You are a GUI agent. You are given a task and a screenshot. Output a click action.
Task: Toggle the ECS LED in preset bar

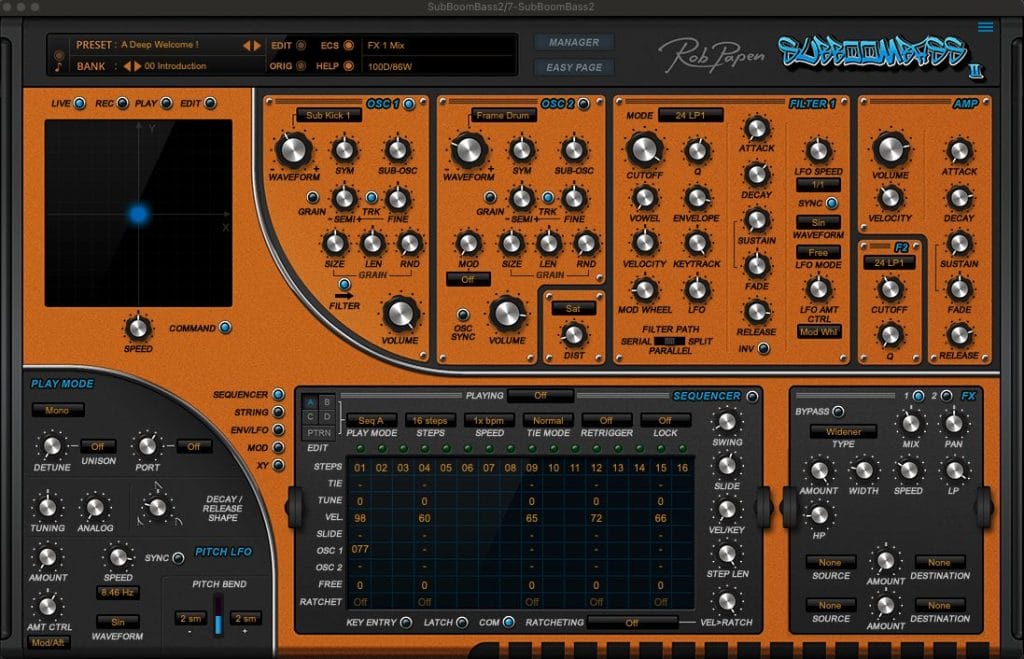pyautogui.click(x=349, y=45)
